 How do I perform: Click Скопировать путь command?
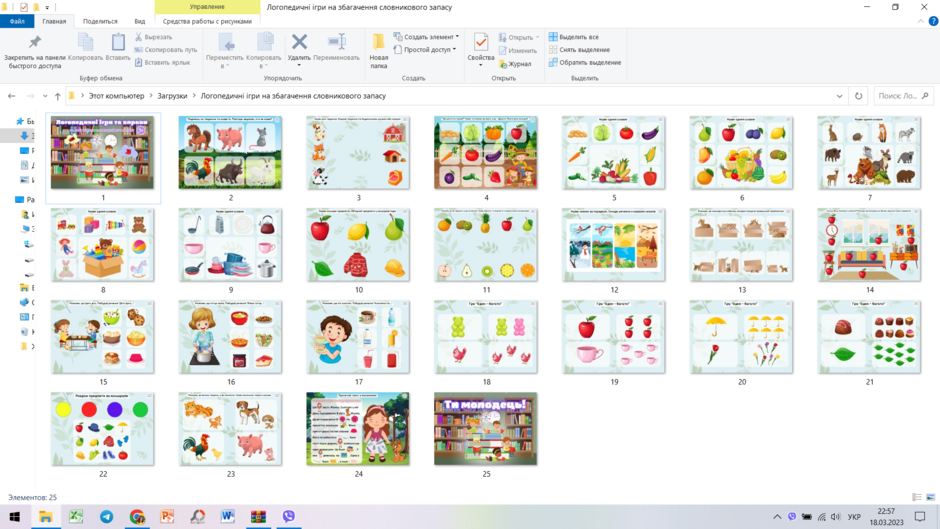pos(165,50)
